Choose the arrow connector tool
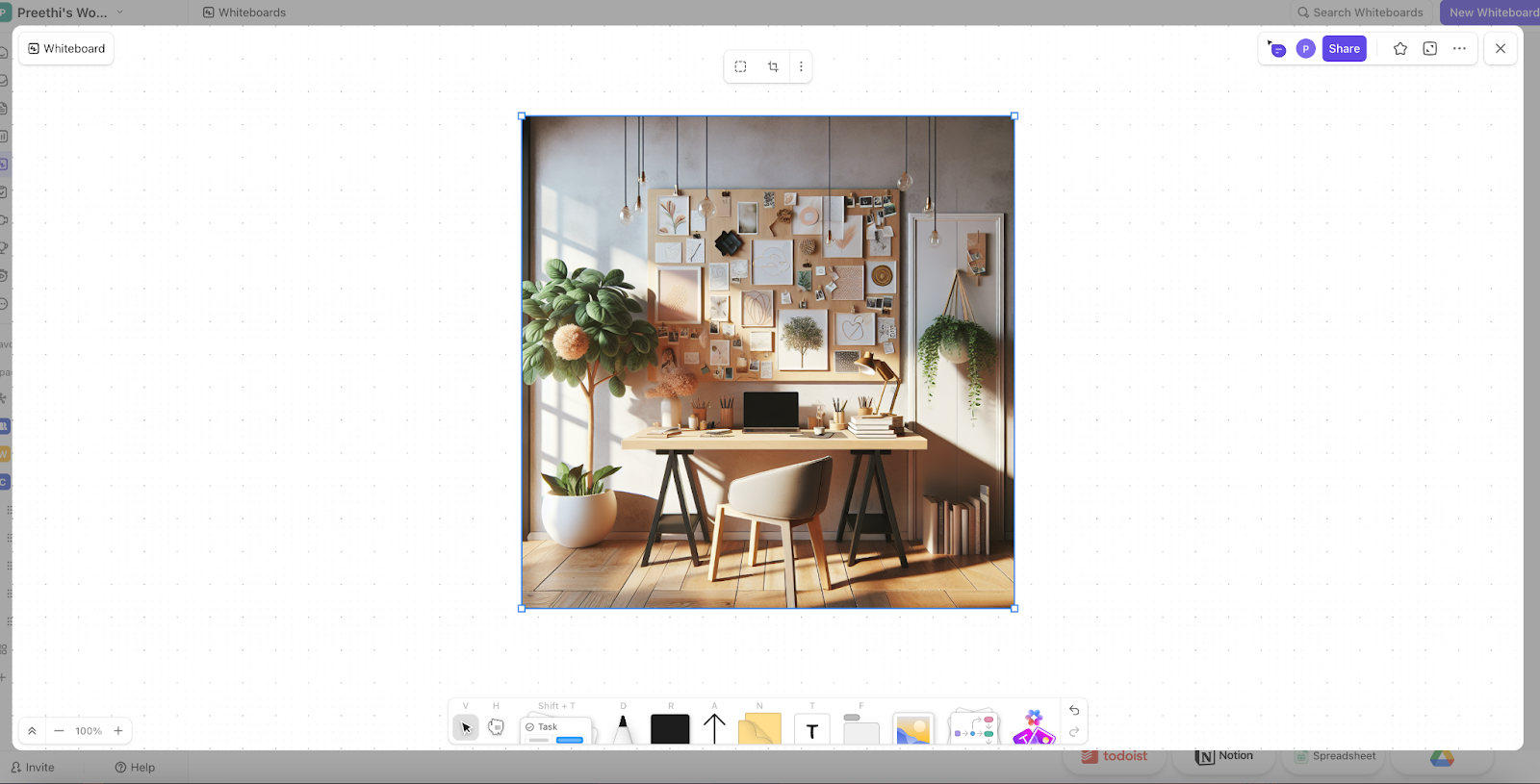This screenshot has height=784, width=1540. (x=714, y=729)
